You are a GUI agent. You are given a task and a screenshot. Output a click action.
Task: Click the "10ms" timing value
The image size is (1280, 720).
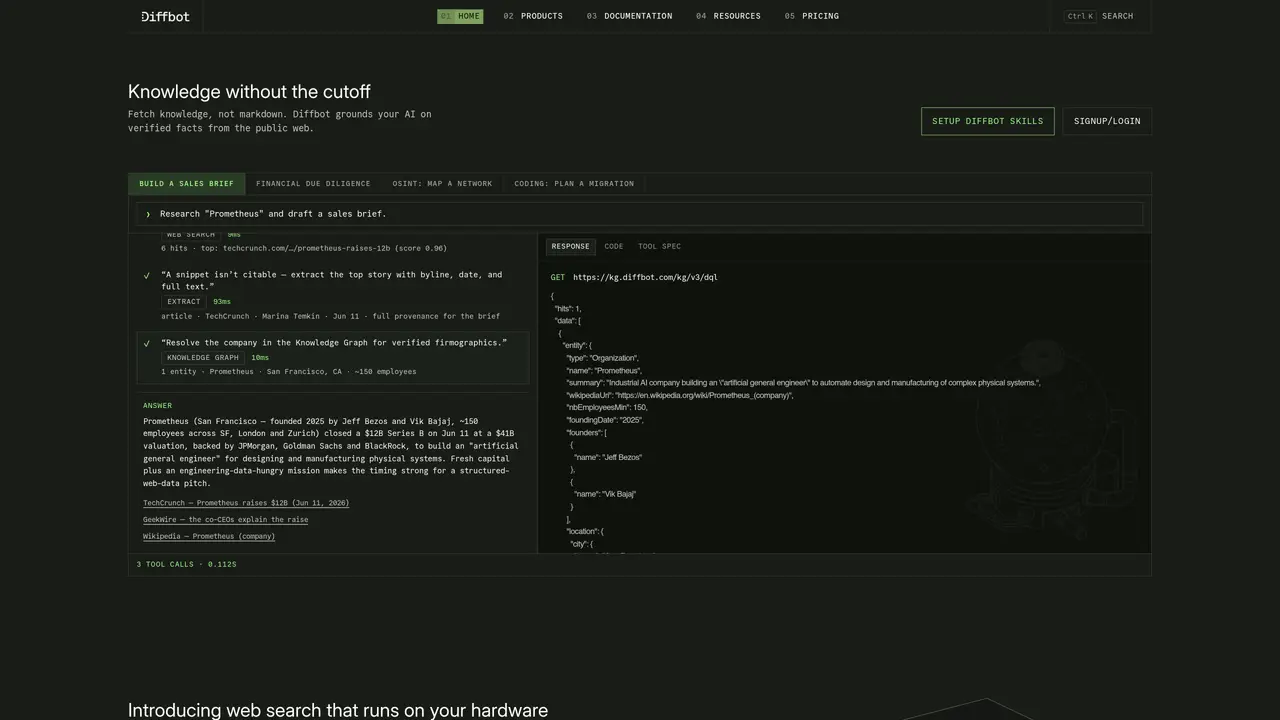[260, 357]
